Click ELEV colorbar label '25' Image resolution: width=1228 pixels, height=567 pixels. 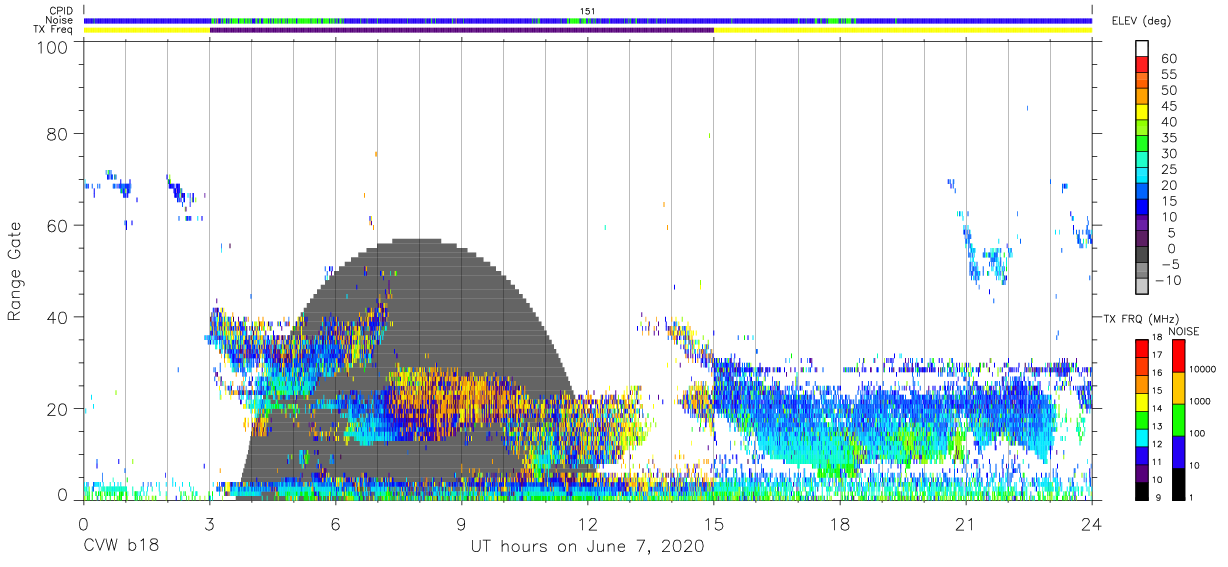point(1169,170)
